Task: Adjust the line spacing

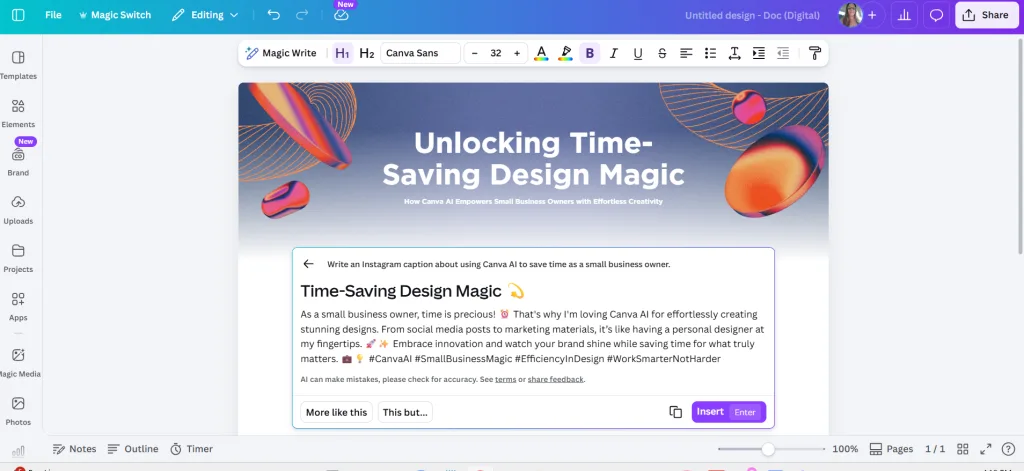Action: [735, 53]
